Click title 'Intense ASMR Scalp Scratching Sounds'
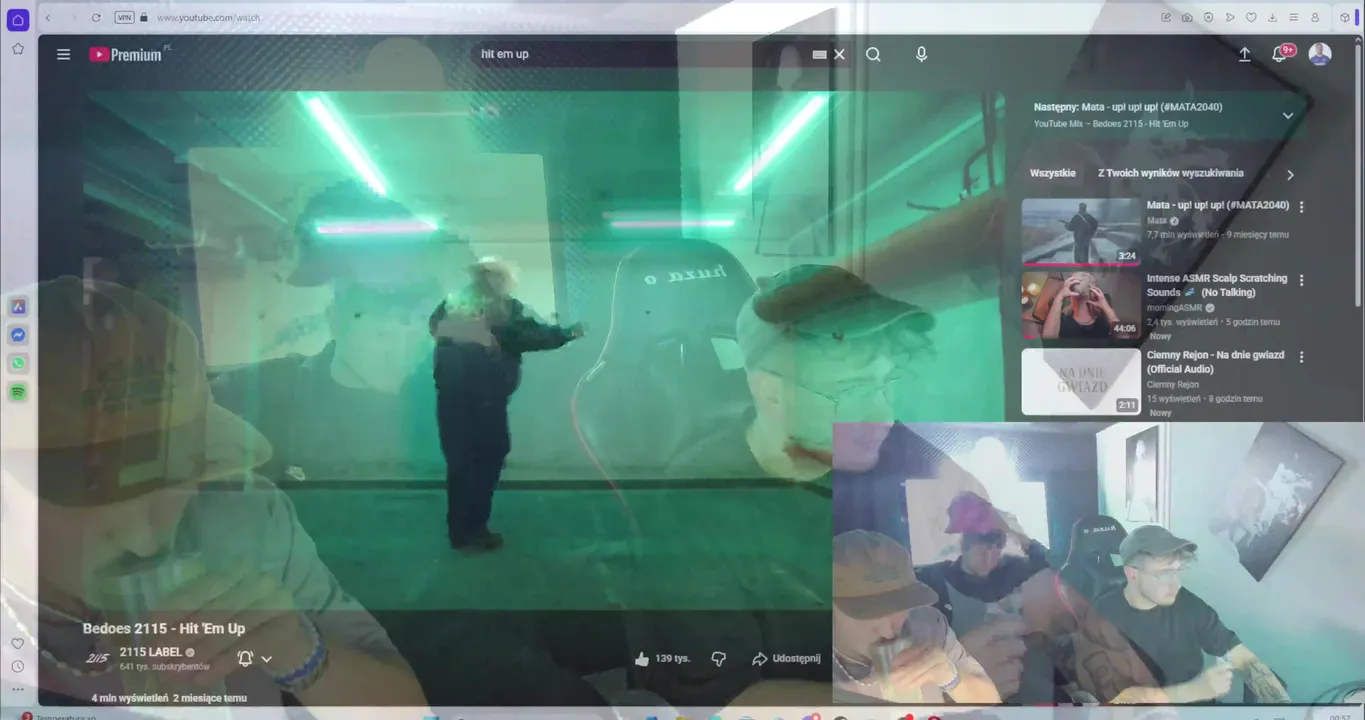 point(1217,285)
